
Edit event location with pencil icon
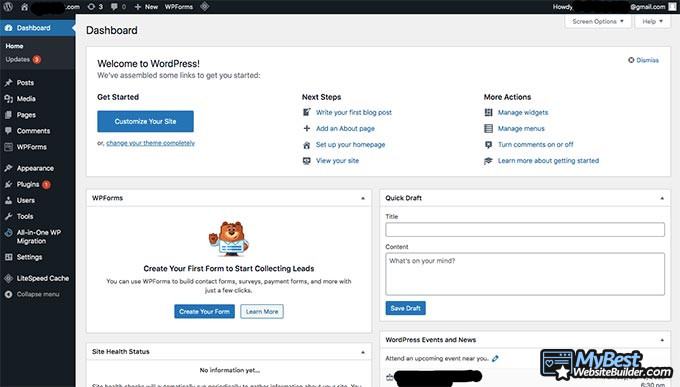495,358
